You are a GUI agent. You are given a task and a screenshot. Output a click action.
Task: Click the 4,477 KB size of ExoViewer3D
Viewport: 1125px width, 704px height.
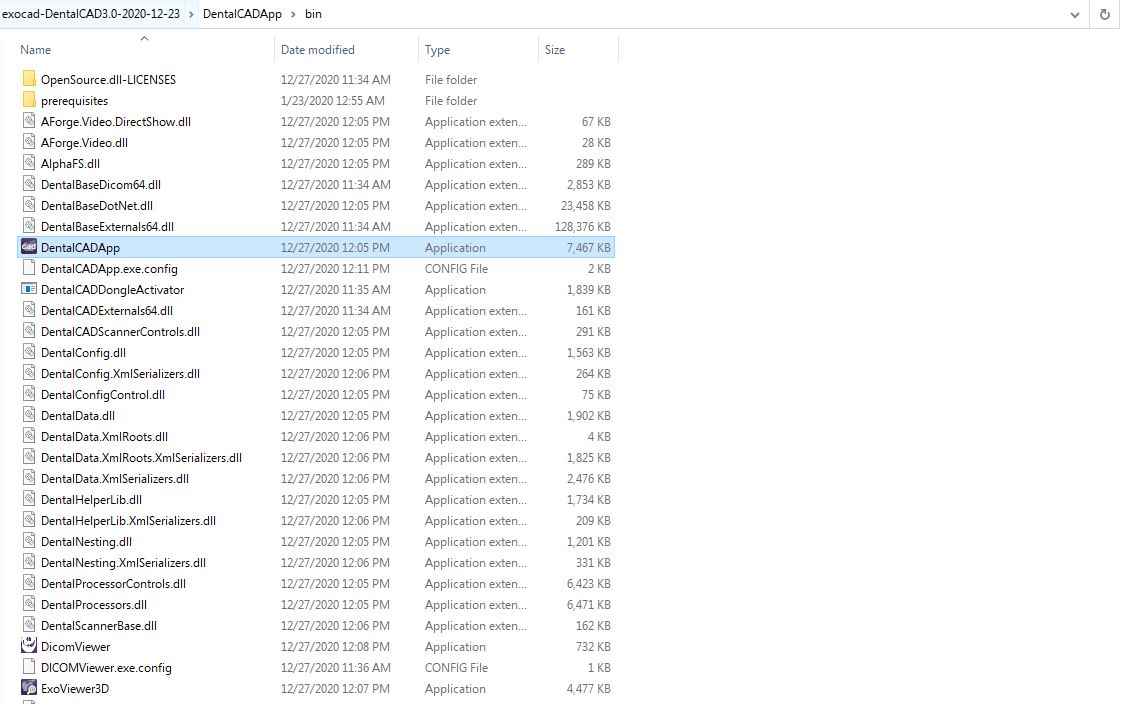(x=588, y=689)
